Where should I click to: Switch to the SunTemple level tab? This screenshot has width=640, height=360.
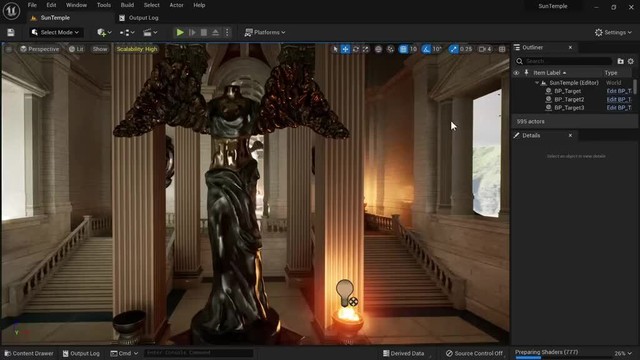click(x=55, y=18)
